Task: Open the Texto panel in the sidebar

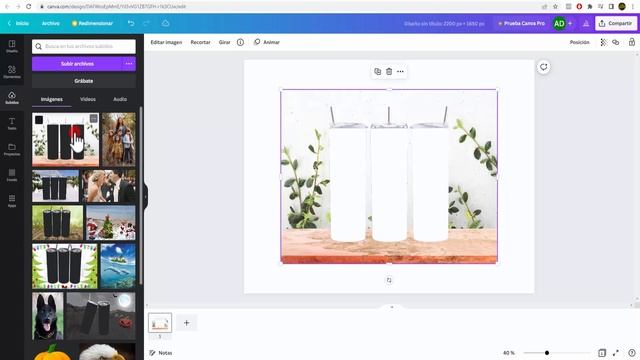Action: click(12, 123)
